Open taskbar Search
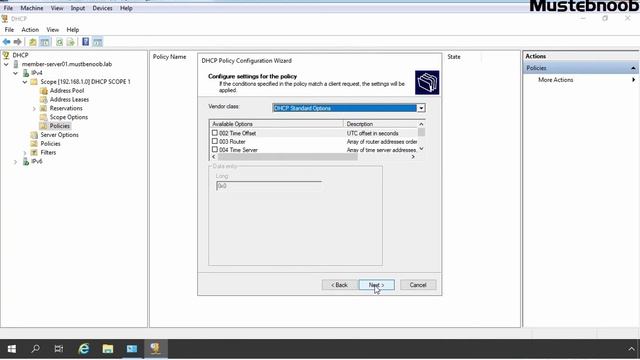640x360 pixels. coord(36,349)
